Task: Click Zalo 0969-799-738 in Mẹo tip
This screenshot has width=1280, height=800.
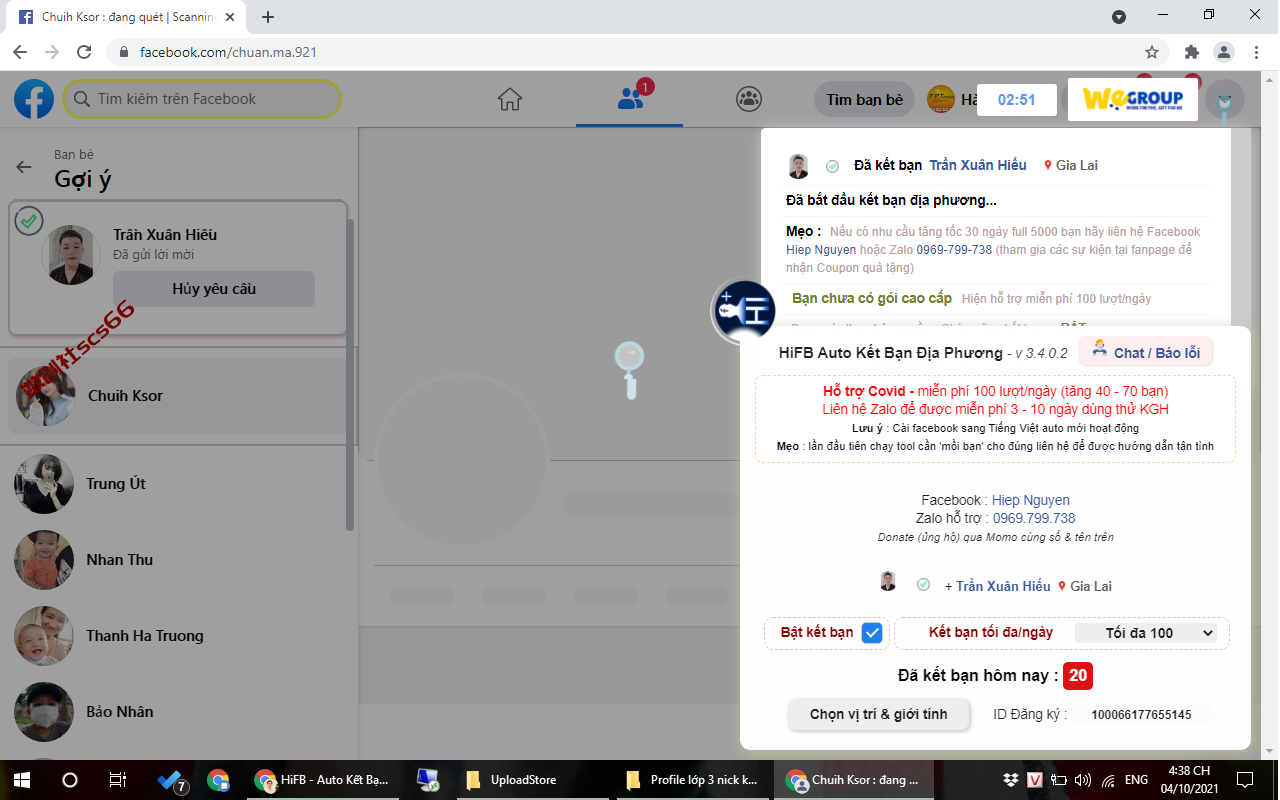Action: point(954,250)
